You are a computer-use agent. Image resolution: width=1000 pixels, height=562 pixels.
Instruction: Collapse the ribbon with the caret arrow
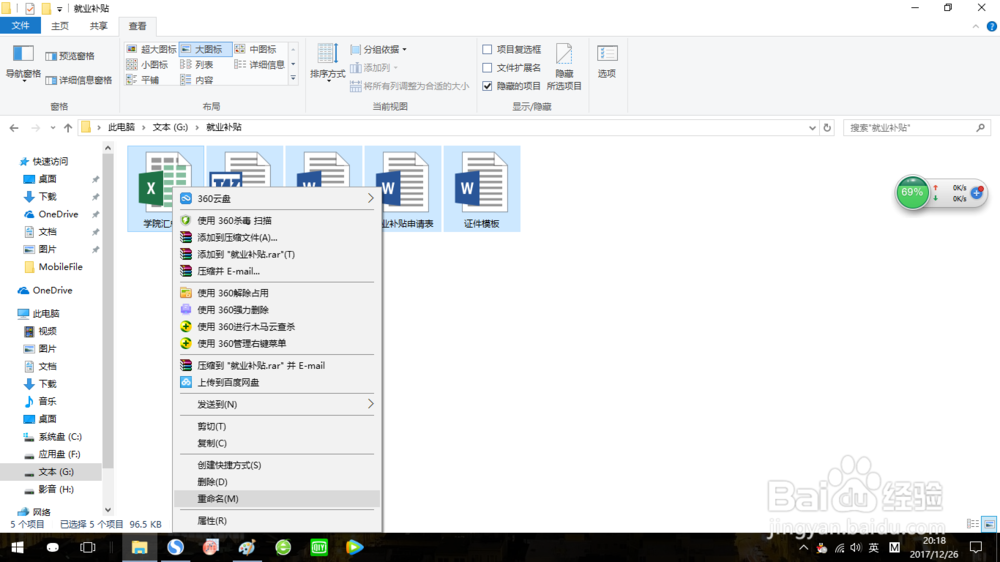975,26
